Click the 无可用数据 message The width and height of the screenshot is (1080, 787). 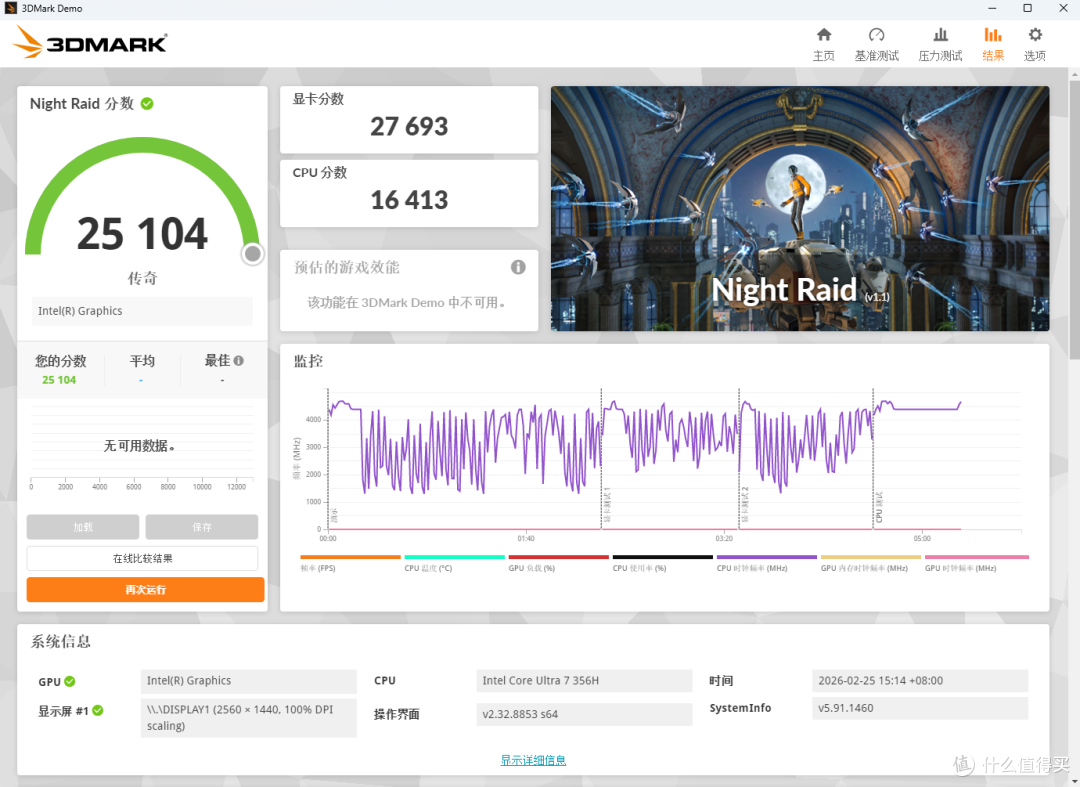[139, 446]
